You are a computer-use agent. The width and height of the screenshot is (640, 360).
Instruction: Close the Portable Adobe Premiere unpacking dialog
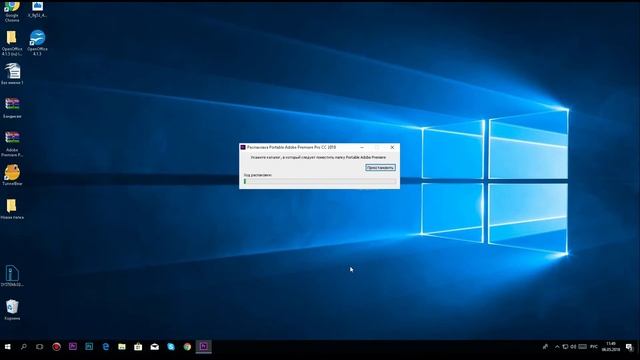point(392,147)
